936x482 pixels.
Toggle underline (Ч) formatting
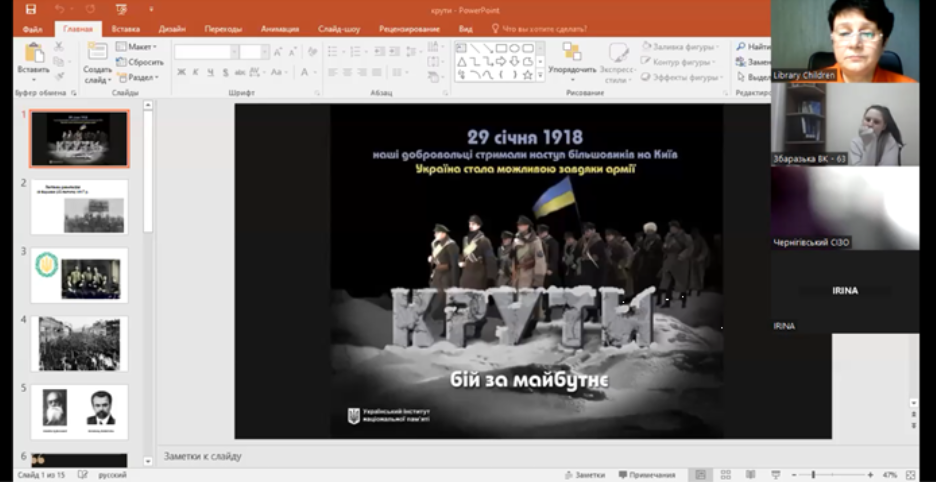tap(211, 72)
